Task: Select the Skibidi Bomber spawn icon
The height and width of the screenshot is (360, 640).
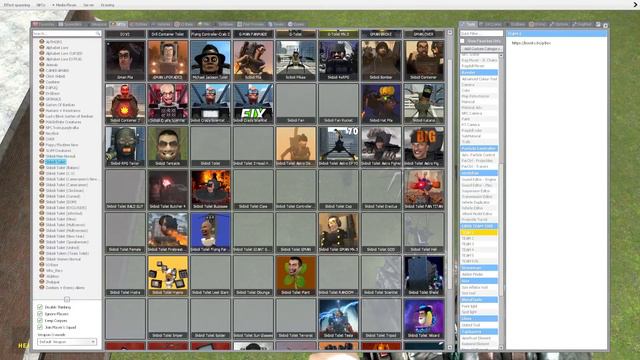Action: pyautogui.click(x=381, y=60)
